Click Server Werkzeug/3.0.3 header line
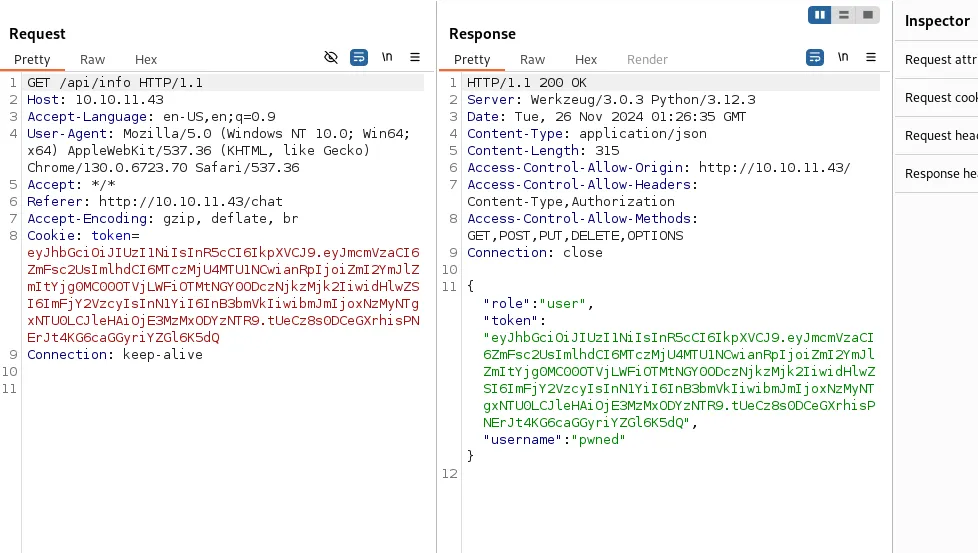 pyautogui.click(x=611, y=100)
